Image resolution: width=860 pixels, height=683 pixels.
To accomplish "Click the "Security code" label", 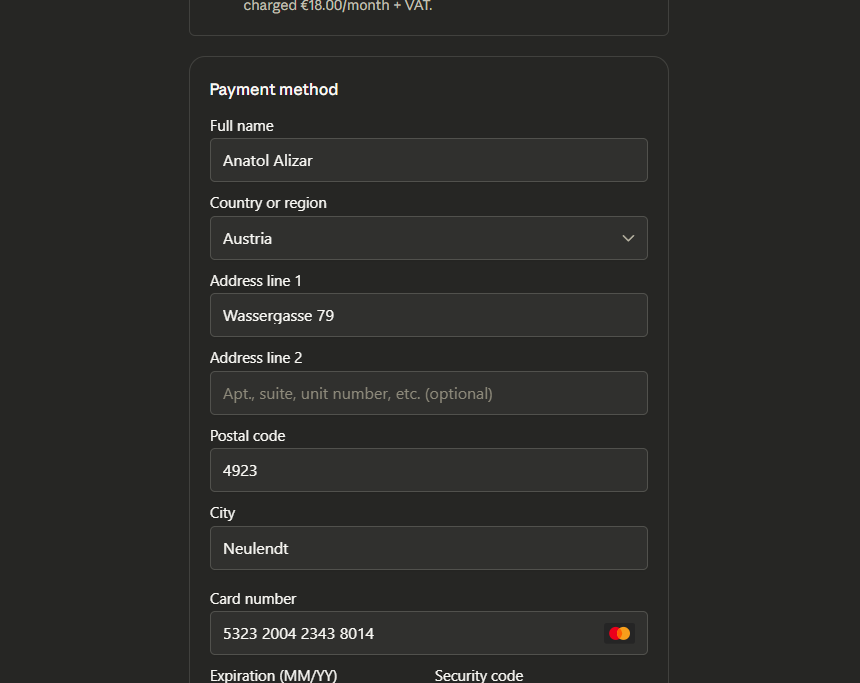I will (479, 675).
